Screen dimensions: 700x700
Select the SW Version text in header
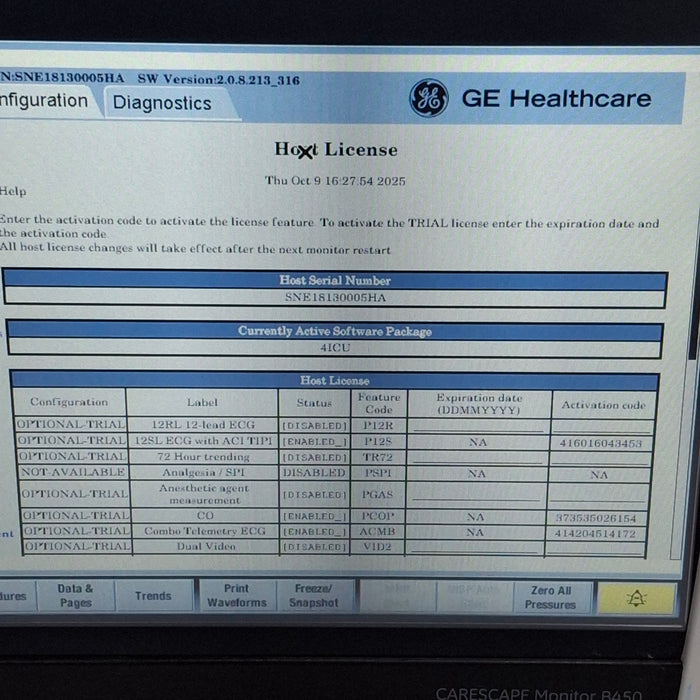point(218,79)
